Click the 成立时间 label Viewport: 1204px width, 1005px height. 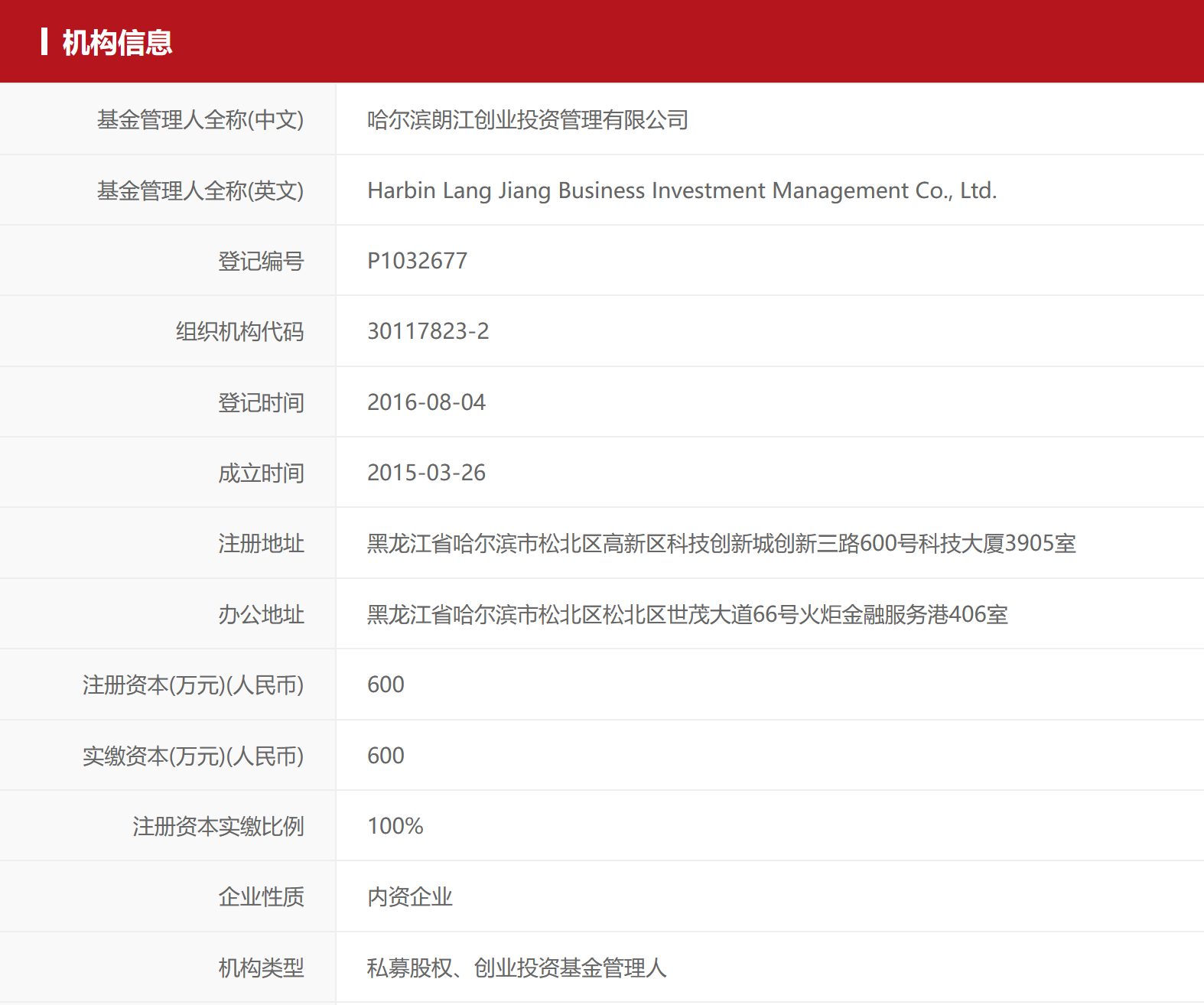[x=262, y=473]
